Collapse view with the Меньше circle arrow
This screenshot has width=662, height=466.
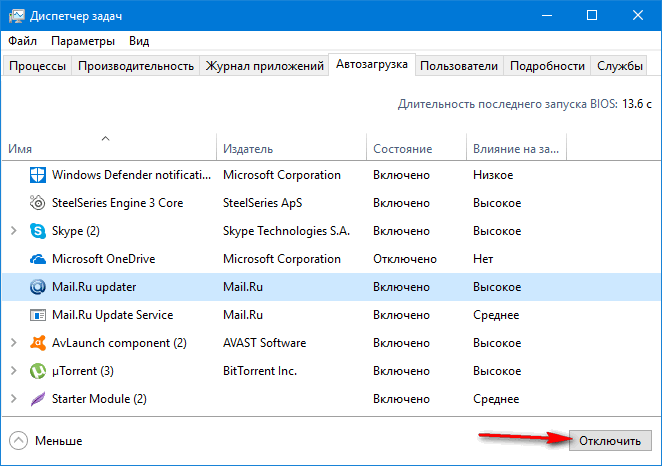18,441
